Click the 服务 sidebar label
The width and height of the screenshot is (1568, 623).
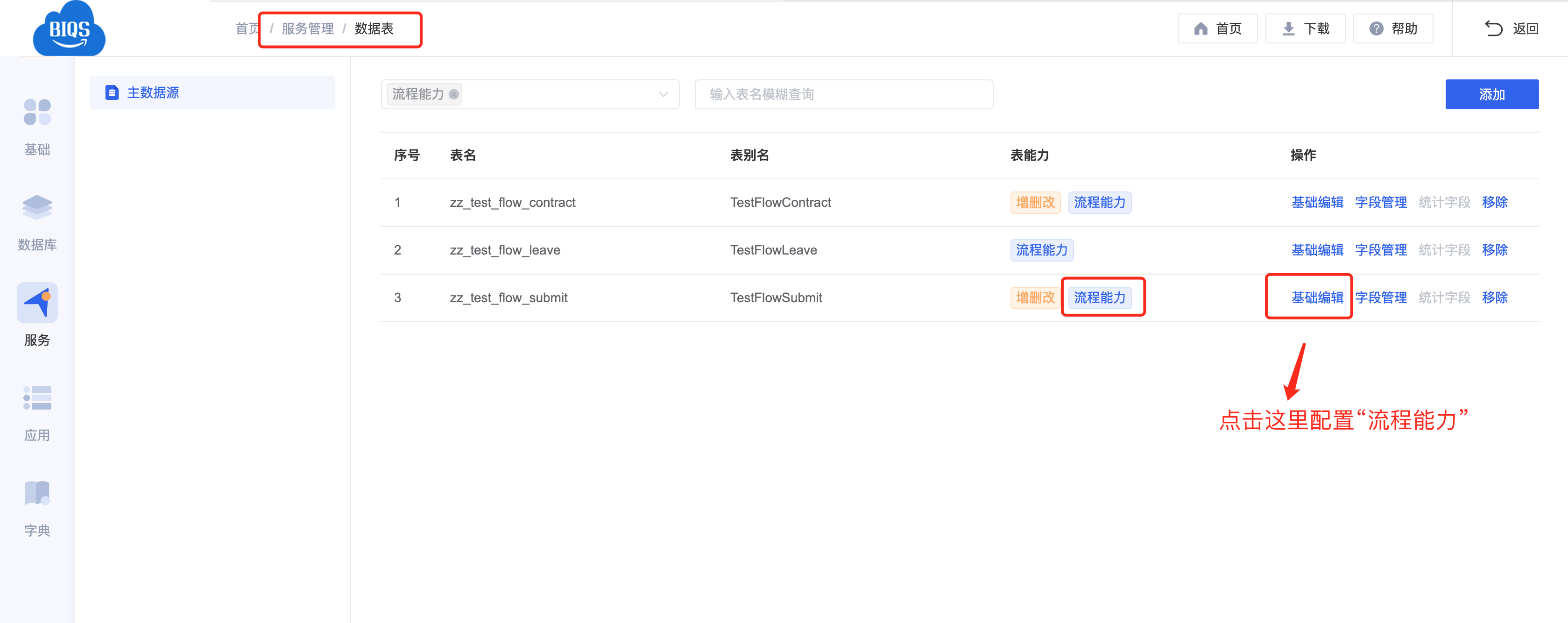(x=37, y=340)
